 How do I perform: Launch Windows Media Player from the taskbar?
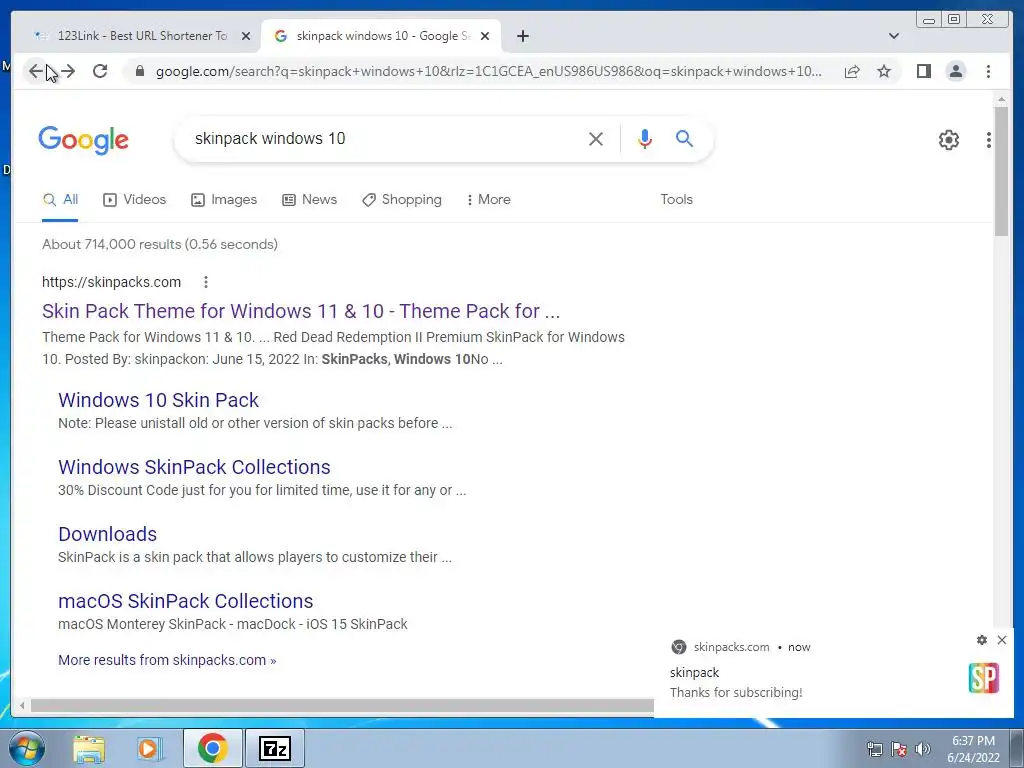[x=150, y=748]
